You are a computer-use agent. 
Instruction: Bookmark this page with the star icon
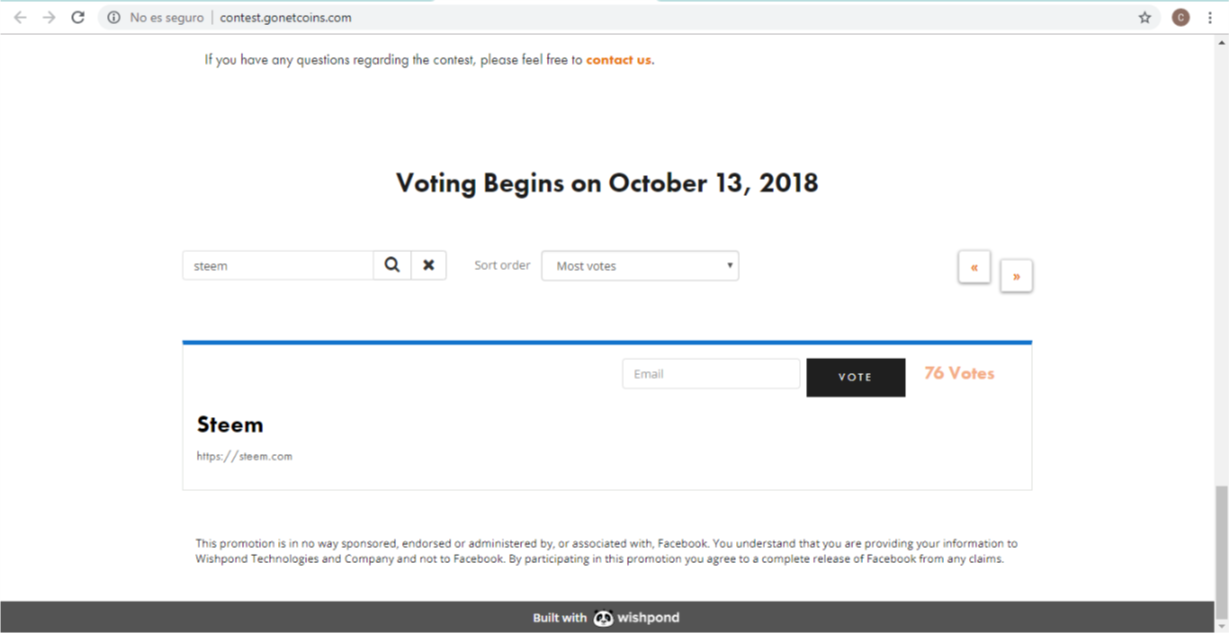coord(1145,17)
